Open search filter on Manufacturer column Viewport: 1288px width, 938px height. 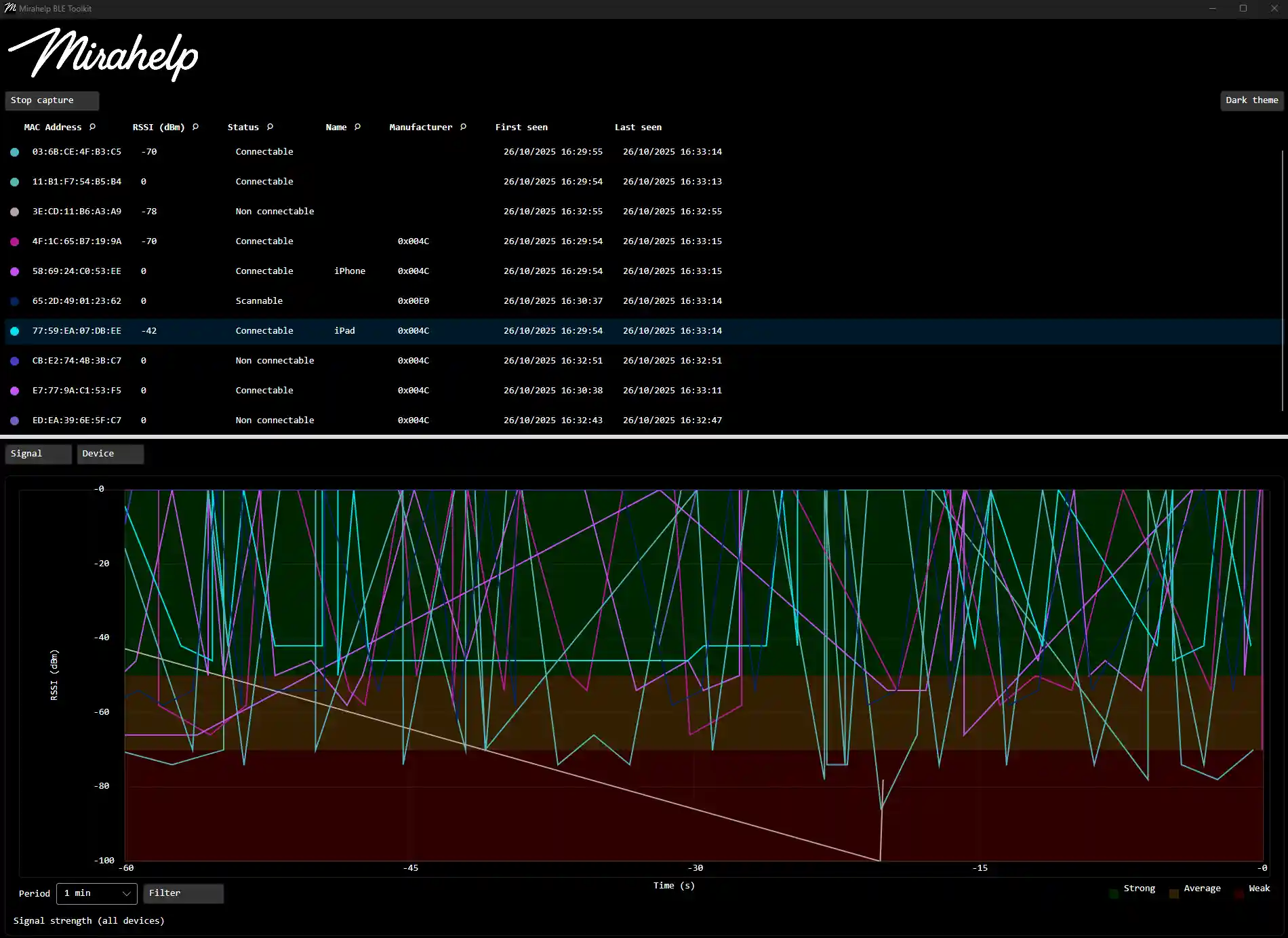463,127
